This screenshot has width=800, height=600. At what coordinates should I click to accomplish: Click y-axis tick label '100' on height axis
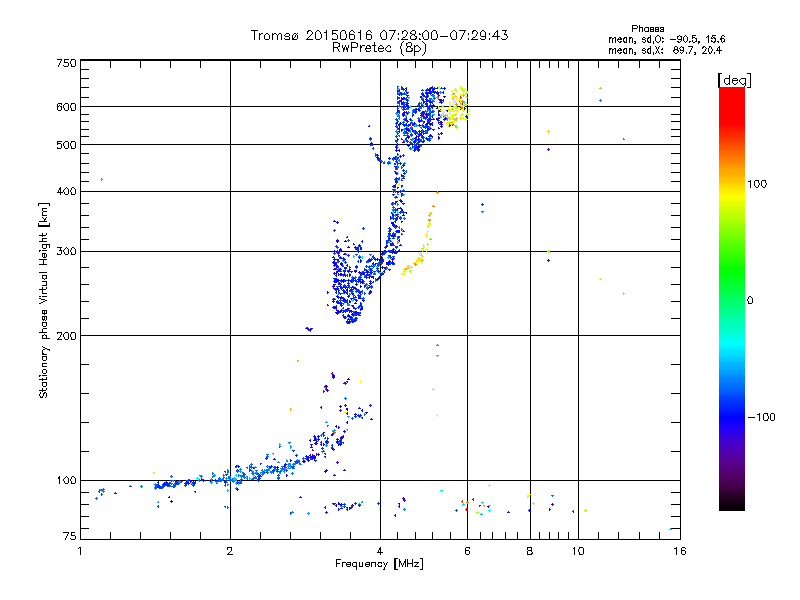tap(66, 480)
